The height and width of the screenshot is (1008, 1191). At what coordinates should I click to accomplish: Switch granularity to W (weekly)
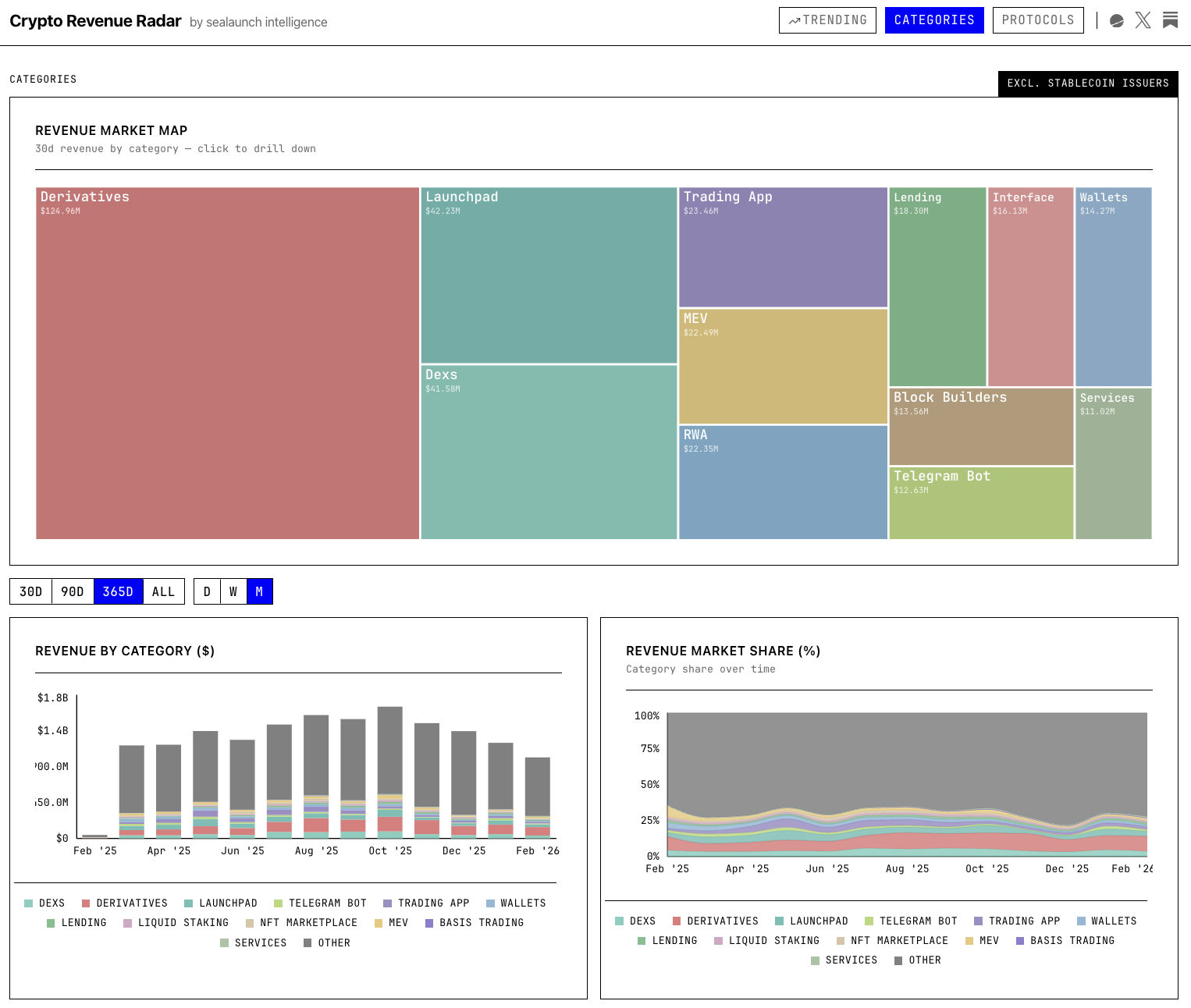point(233,591)
